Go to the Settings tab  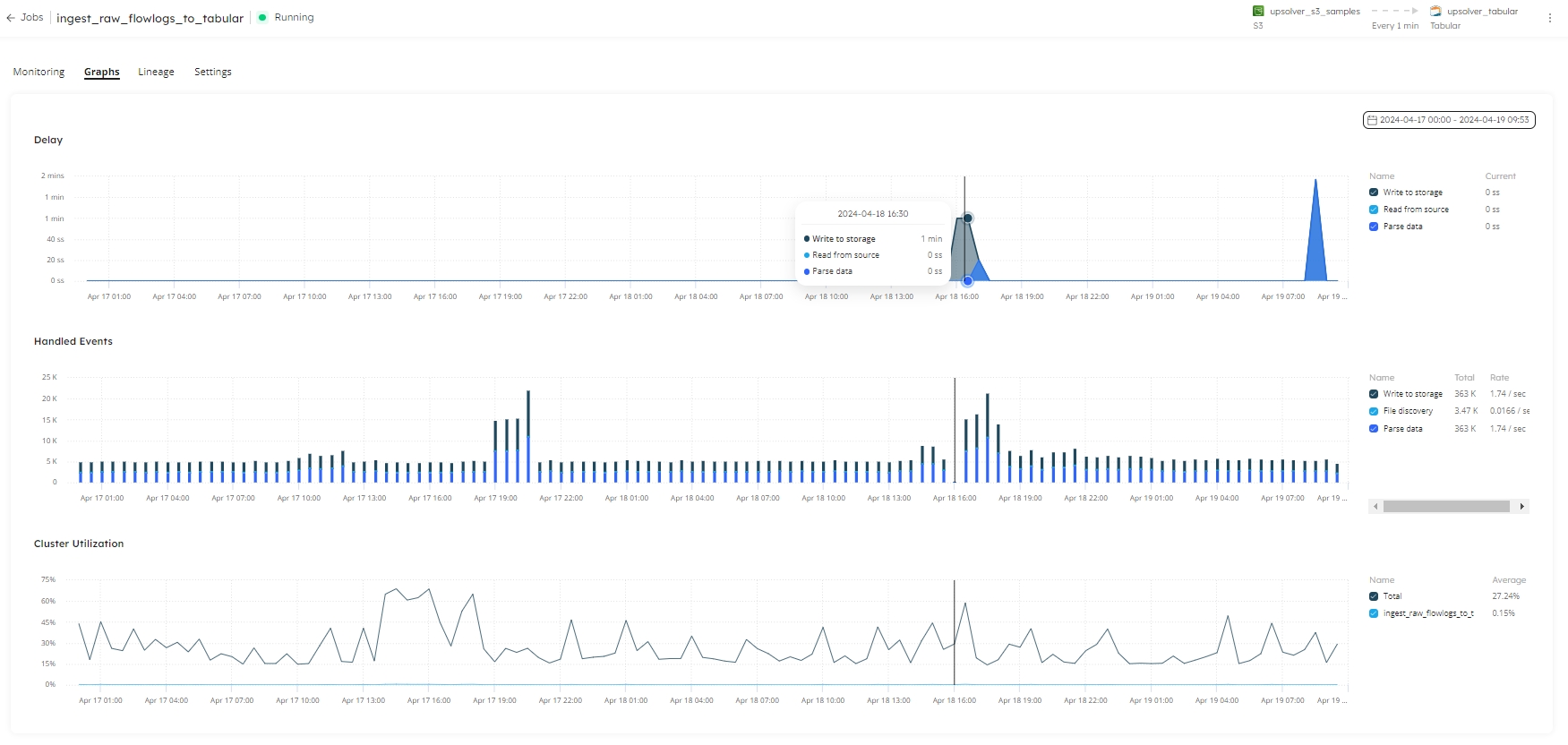[212, 72]
